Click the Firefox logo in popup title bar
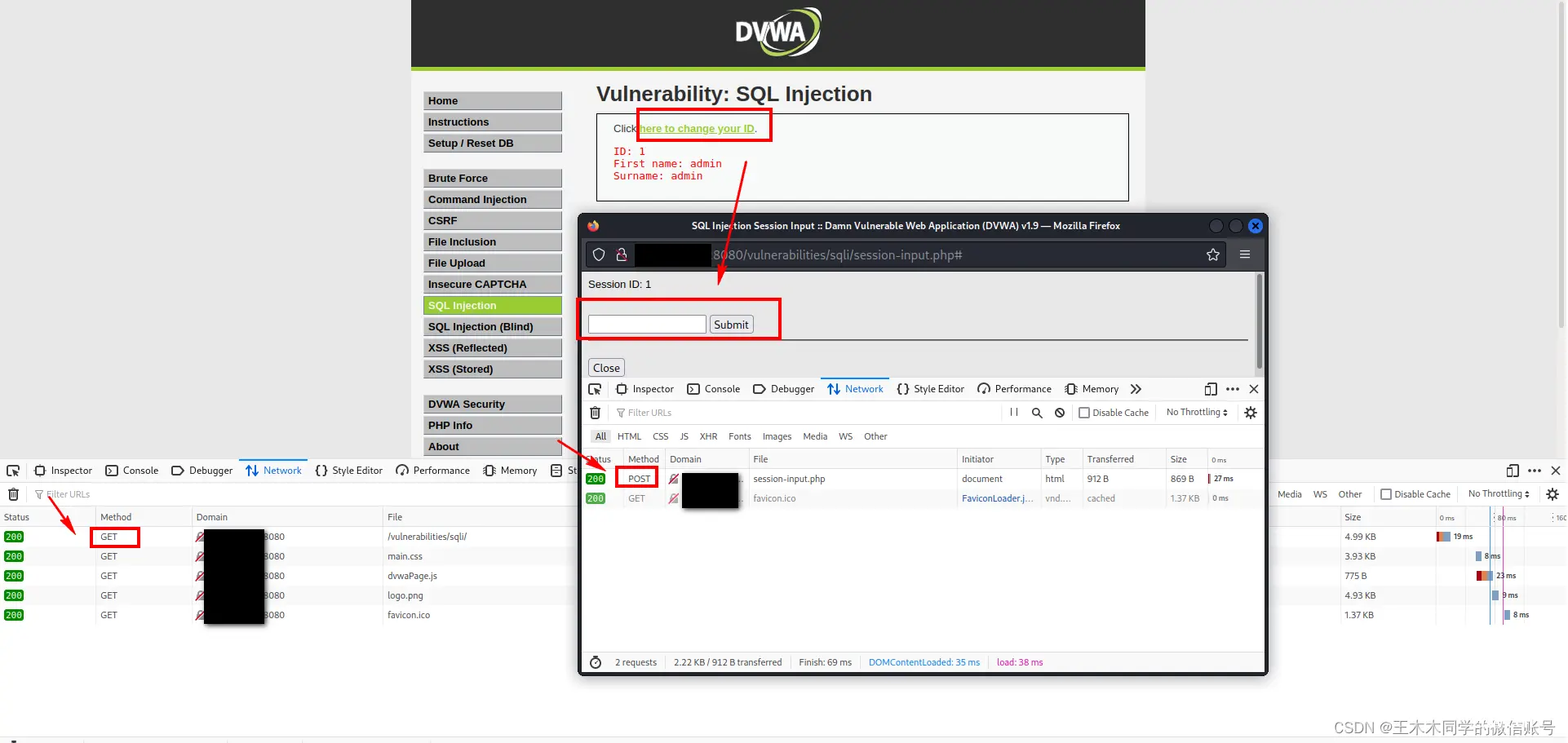Screen dimensions: 1568x743 [593, 226]
